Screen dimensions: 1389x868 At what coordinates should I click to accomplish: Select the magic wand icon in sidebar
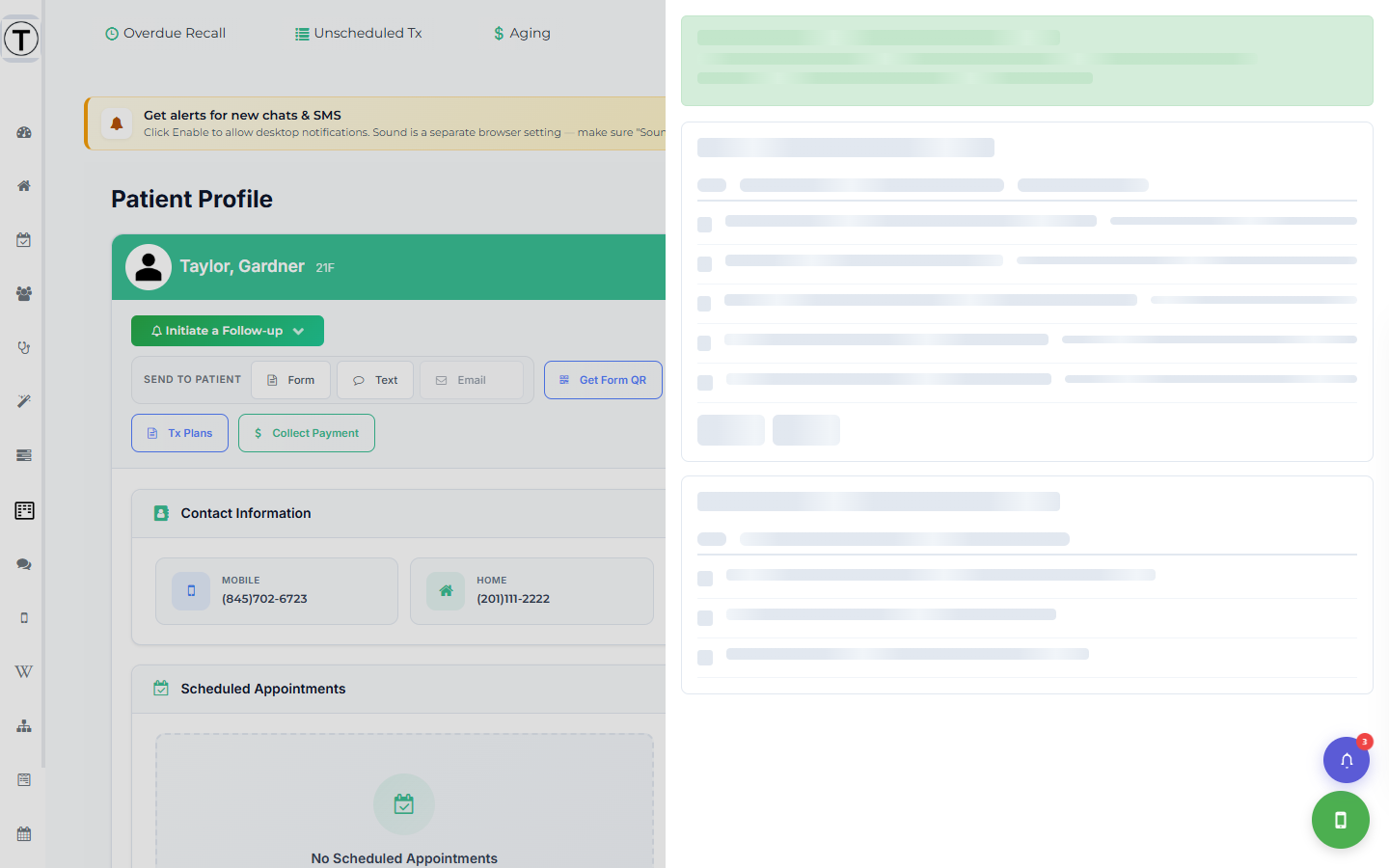(x=24, y=401)
